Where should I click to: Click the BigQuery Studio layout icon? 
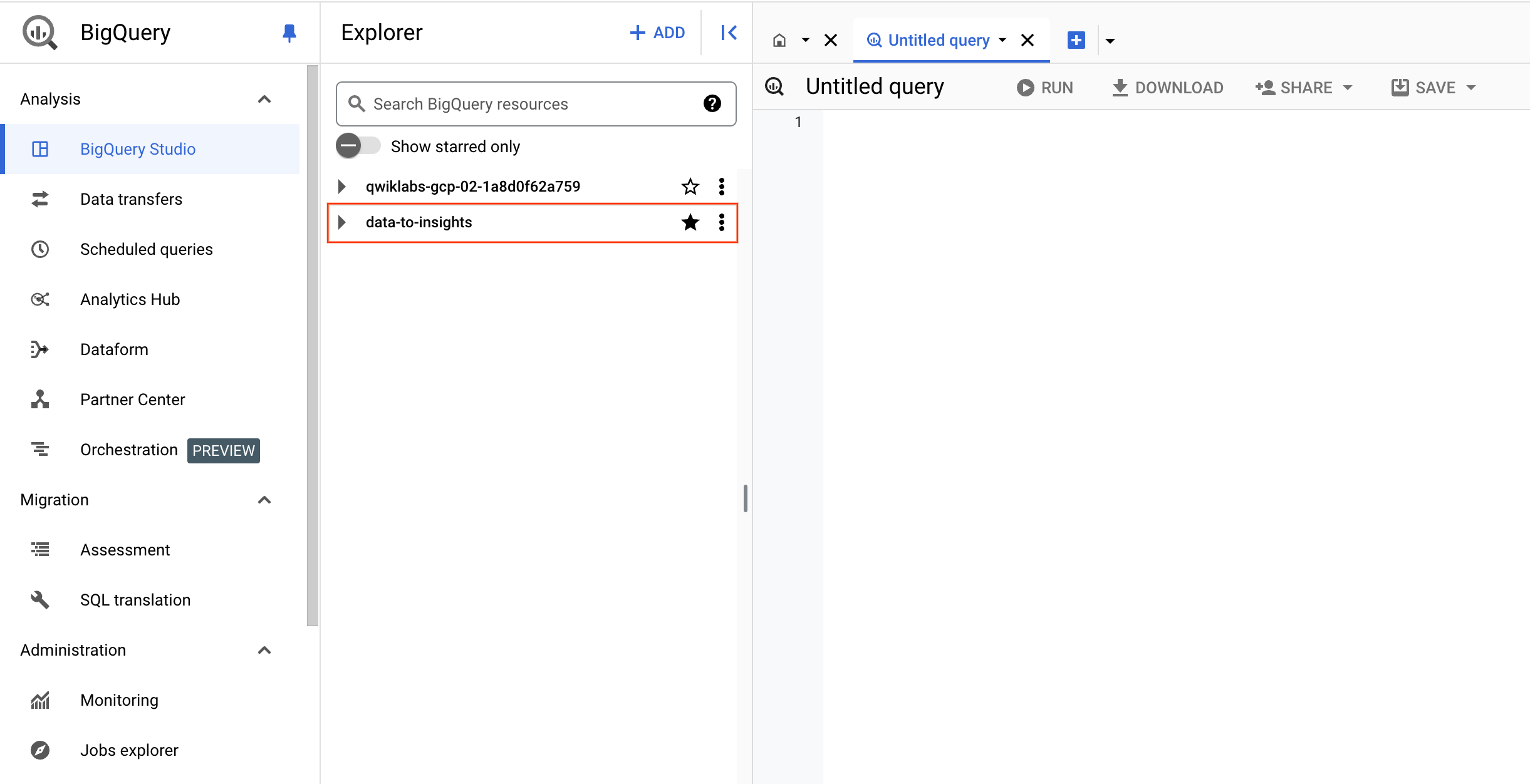[40, 149]
